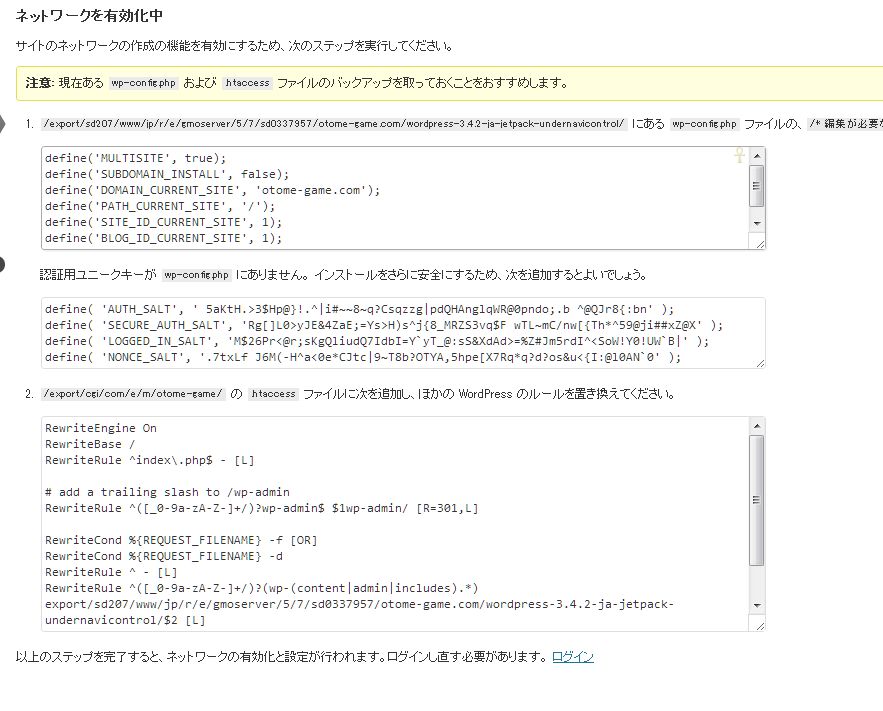This screenshot has width=883, height=711.
Task: Click the down arrow of the RewriteEngine box scrollbar
Action: (x=757, y=606)
